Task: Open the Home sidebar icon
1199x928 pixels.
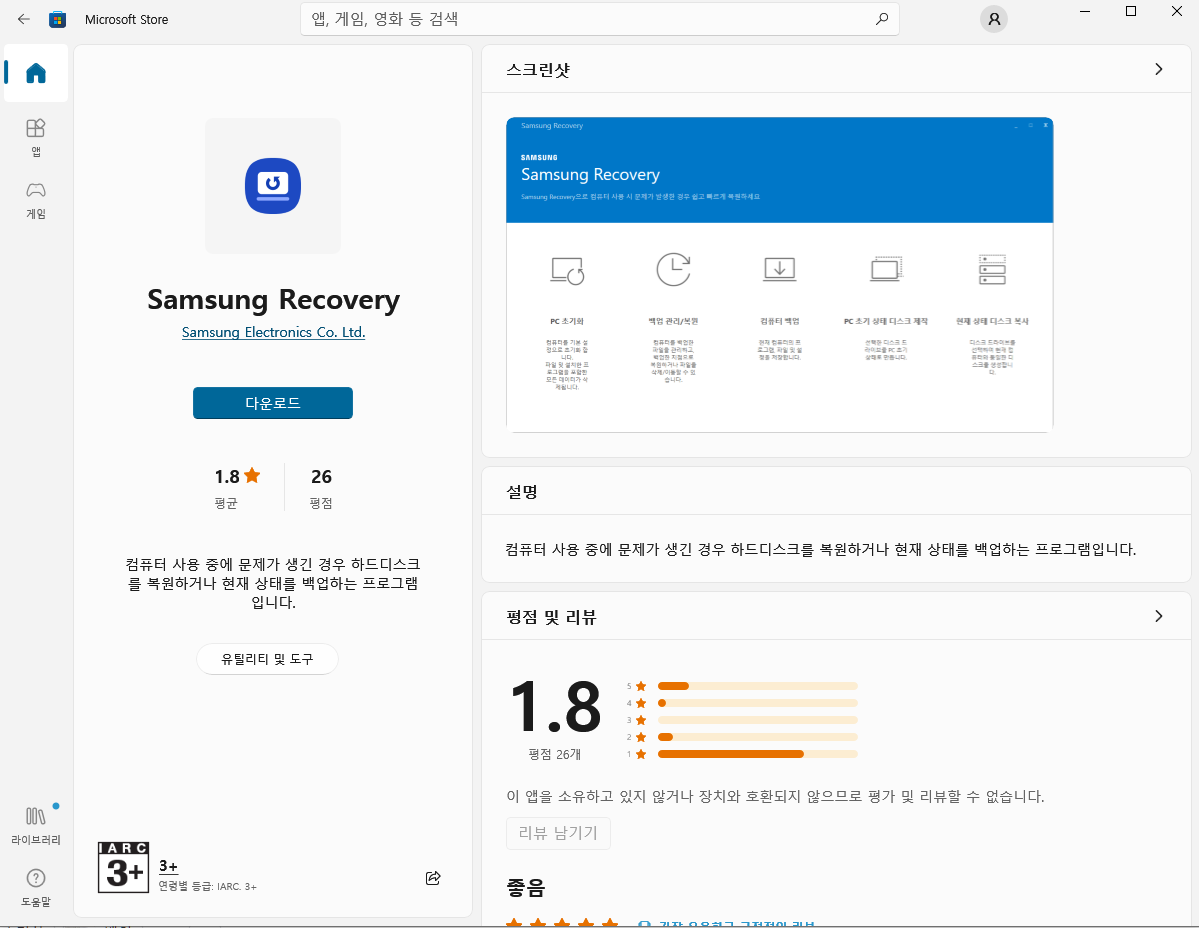Action: click(36, 73)
